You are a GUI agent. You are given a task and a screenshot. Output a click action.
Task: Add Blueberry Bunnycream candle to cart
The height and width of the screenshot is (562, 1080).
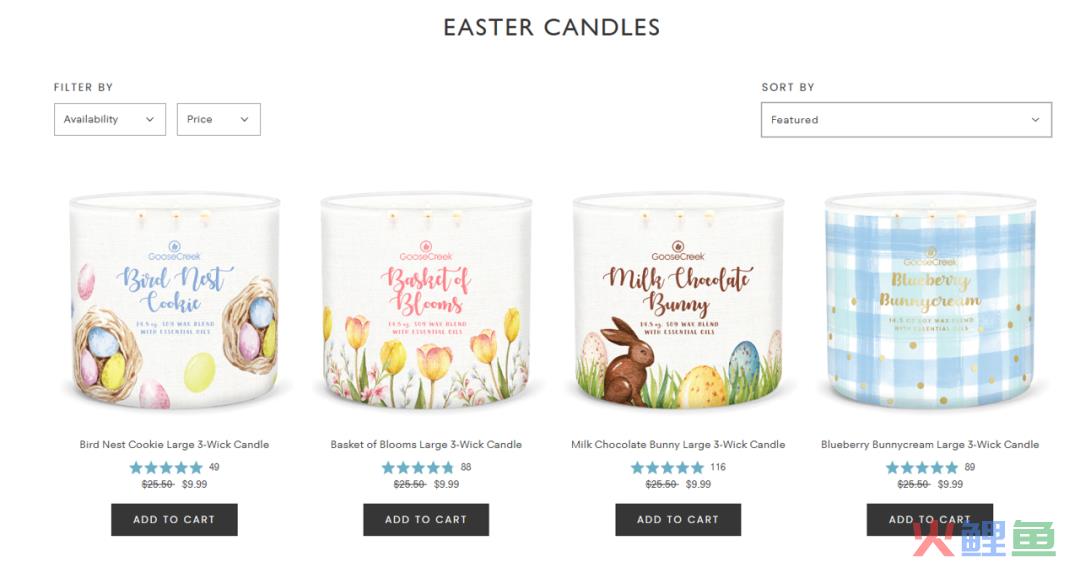(929, 519)
